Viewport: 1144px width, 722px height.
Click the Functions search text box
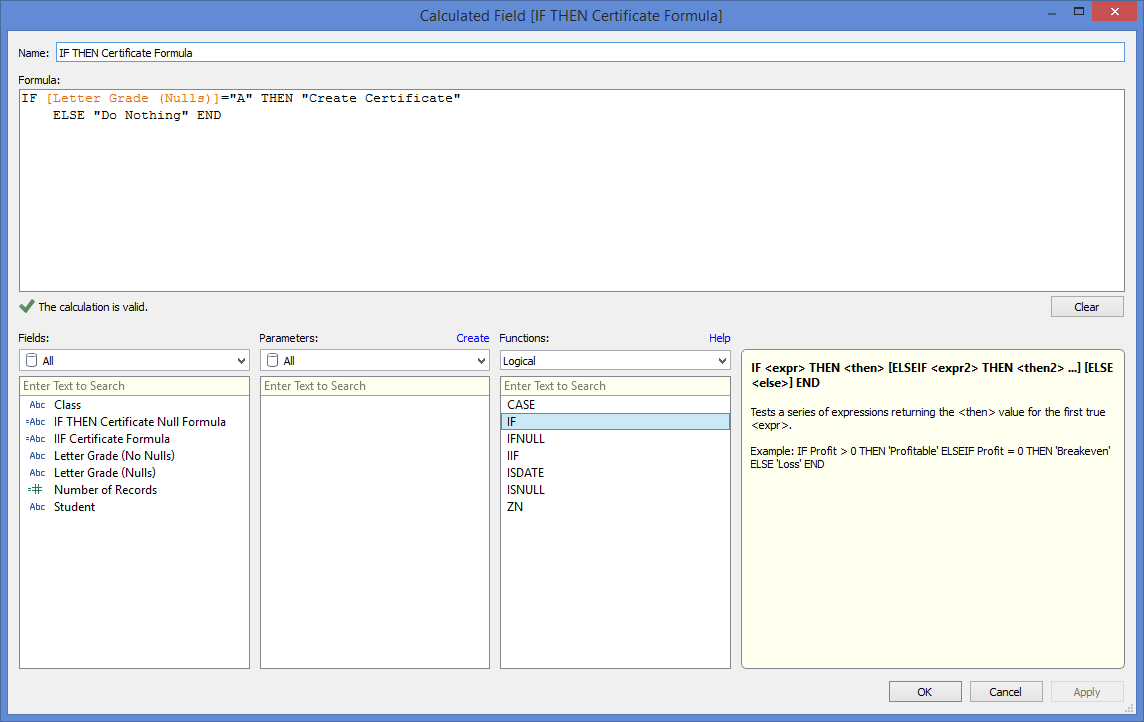[615, 386]
